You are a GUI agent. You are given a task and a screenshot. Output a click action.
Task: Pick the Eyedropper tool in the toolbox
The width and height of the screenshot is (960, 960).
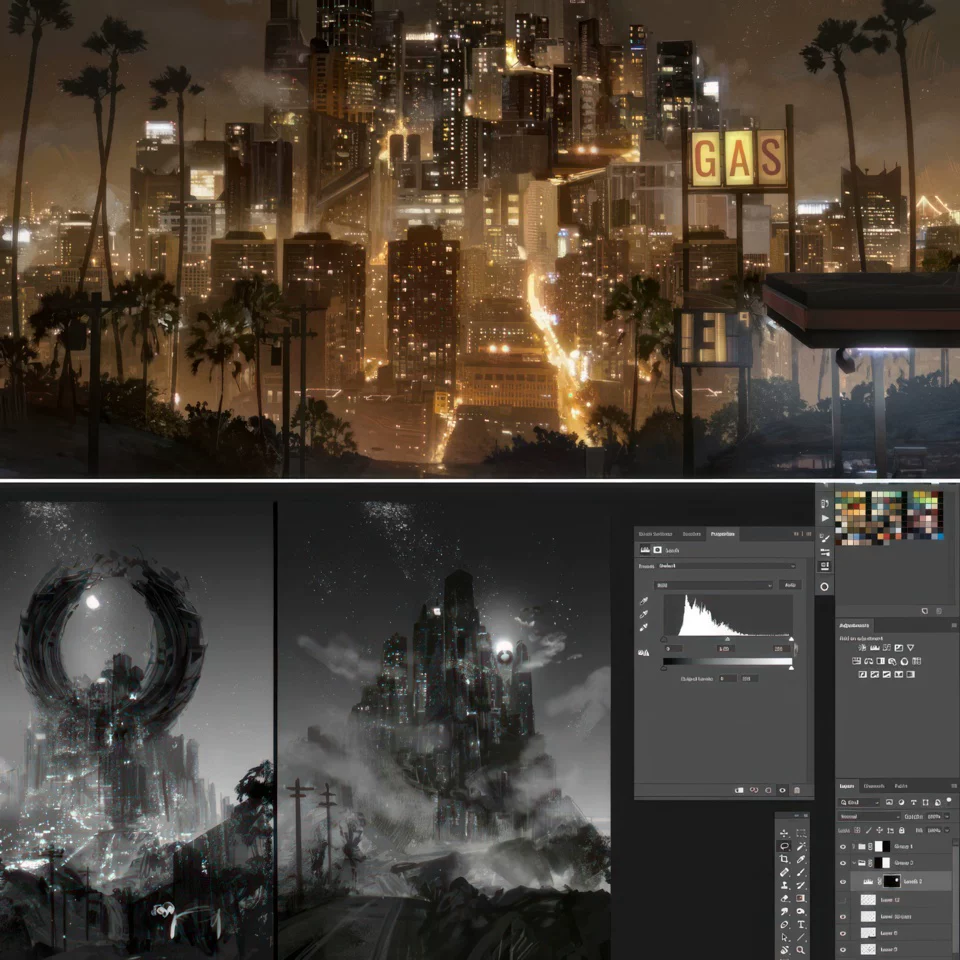tap(801, 859)
